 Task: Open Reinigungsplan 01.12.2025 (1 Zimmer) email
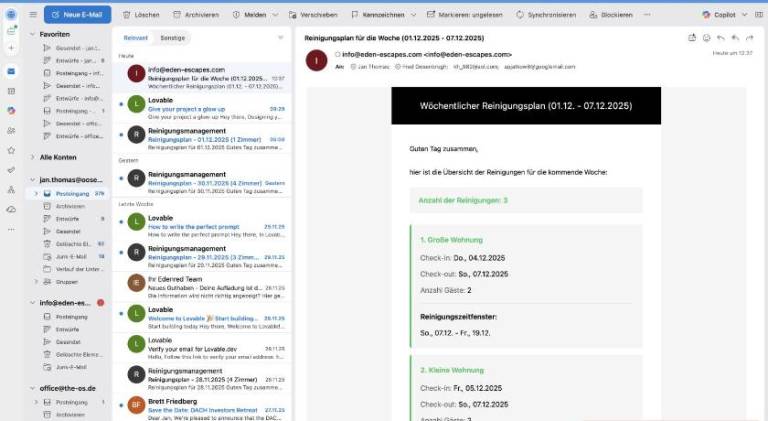pyautogui.click(x=202, y=139)
